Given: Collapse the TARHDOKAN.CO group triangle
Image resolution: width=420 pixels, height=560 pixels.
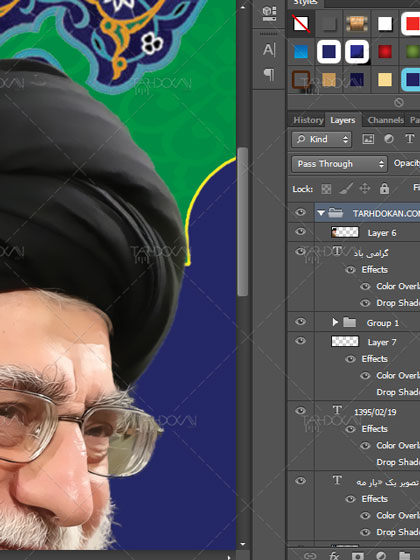Looking at the screenshot, I should coord(321,213).
